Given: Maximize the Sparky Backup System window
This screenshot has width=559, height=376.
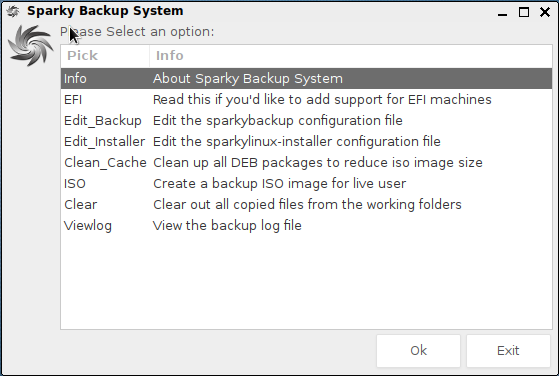Looking at the screenshot, I should click(524, 12).
